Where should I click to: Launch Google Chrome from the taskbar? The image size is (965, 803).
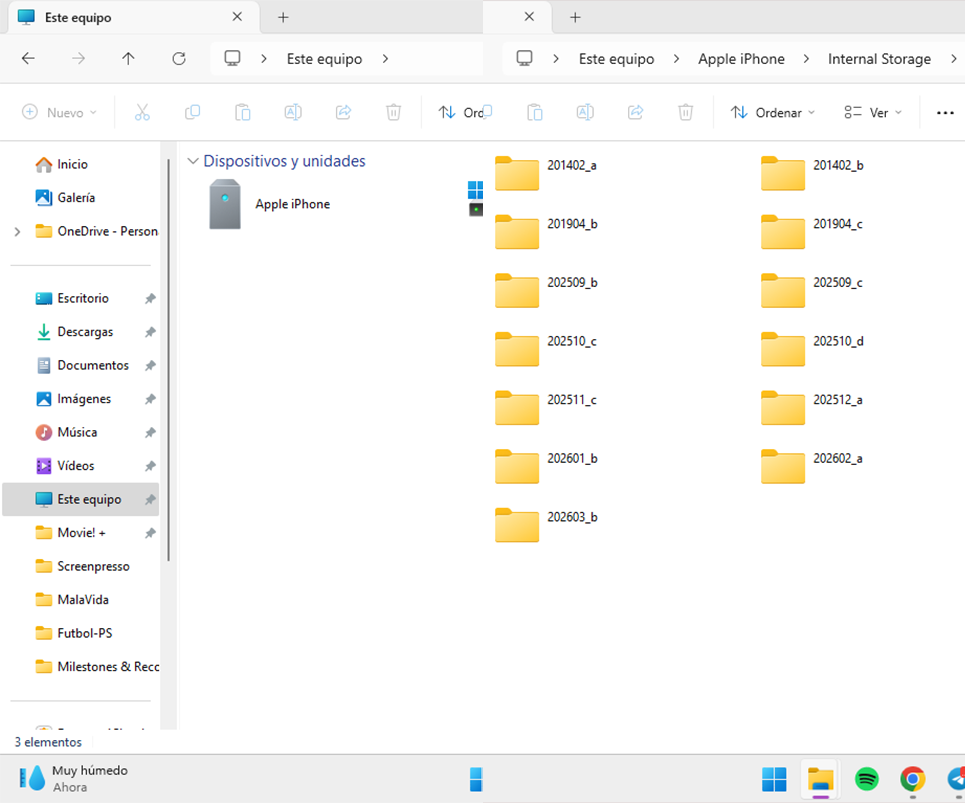(912, 779)
